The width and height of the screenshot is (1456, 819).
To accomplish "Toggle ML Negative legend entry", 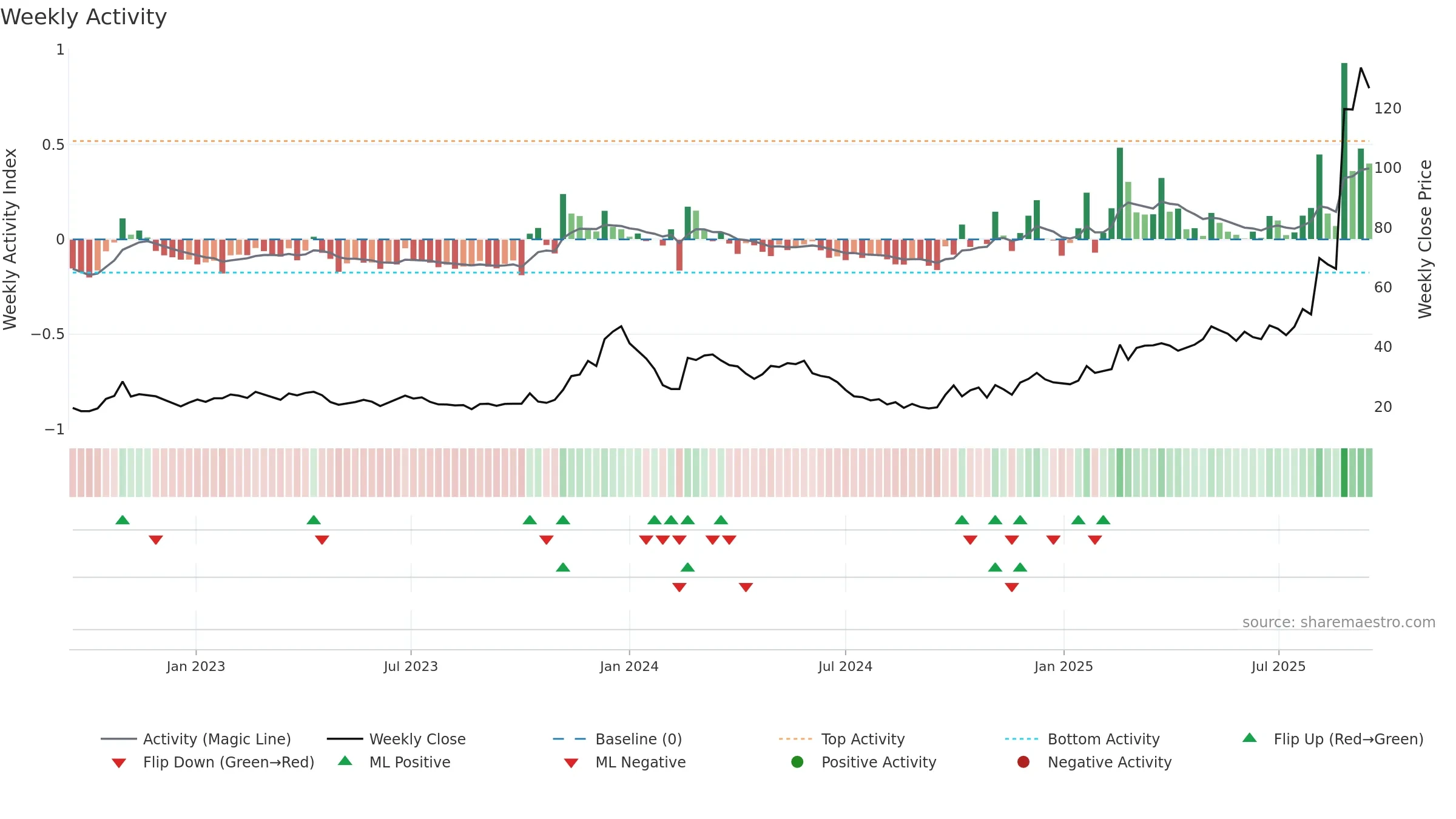I will coord(625,762).
